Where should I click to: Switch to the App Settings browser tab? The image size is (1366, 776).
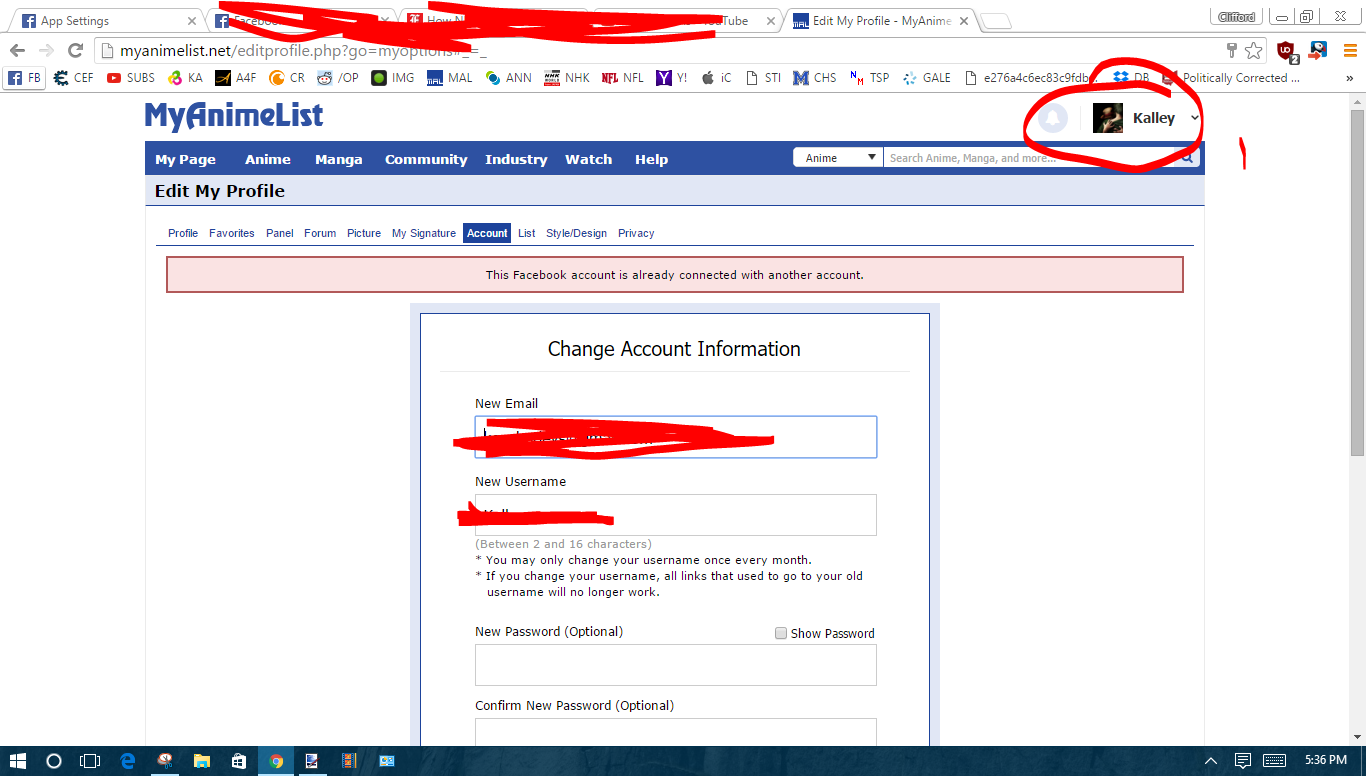pyautogui.click(x=106, y=21)
